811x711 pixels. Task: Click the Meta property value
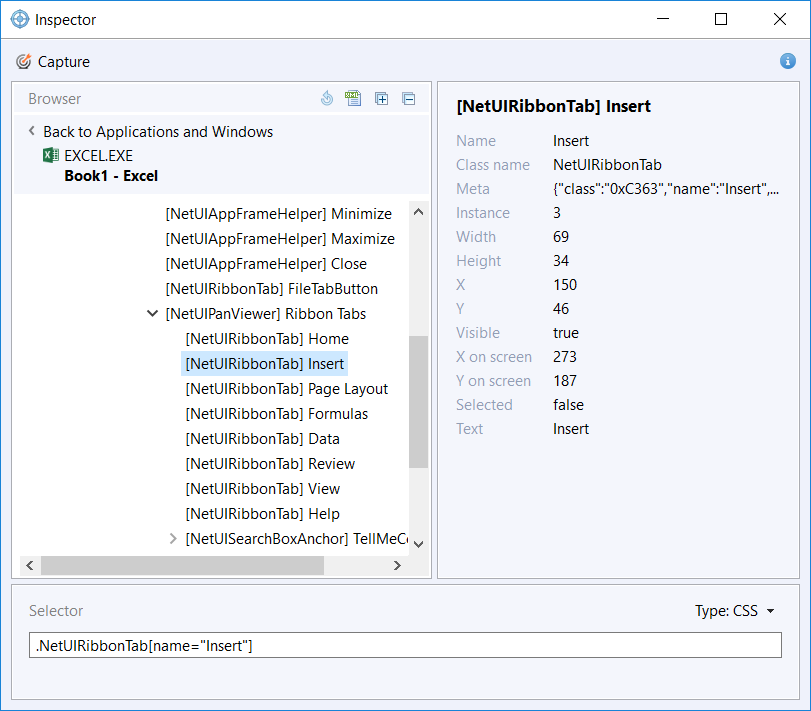[666, 189]
